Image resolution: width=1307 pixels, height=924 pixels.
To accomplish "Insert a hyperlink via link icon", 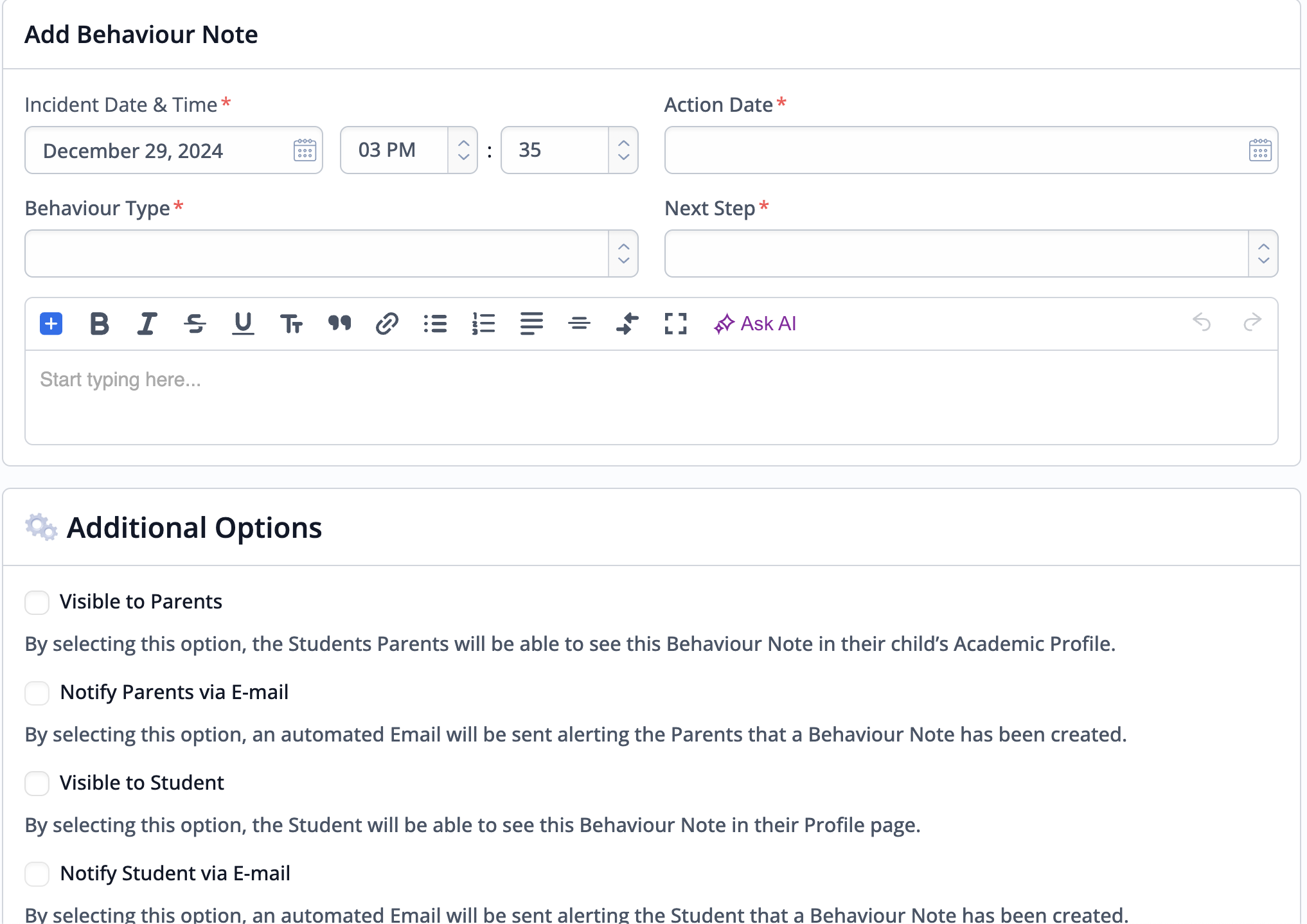I will [387, 323].
